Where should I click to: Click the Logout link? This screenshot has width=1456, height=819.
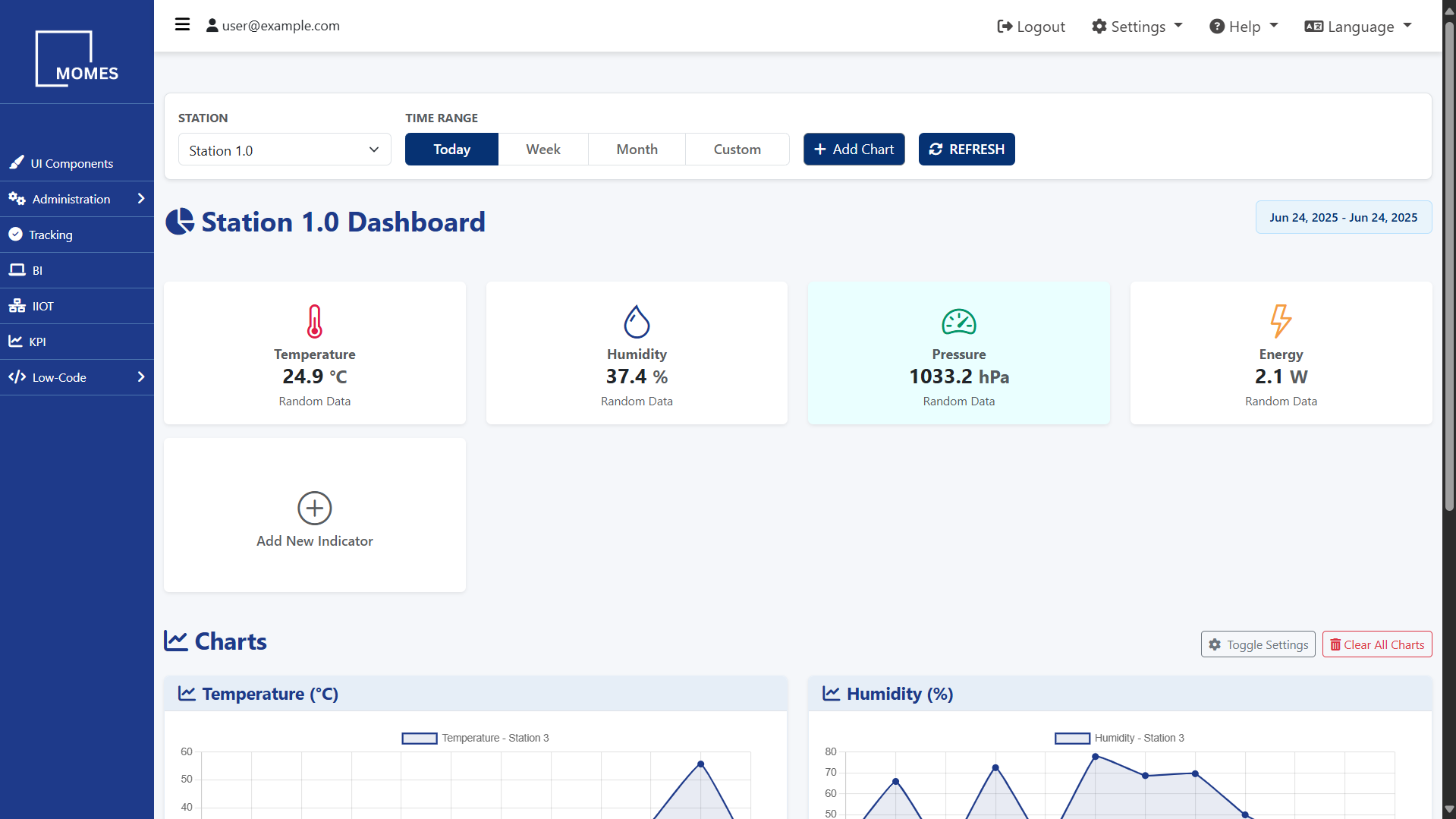pyautogui.click(x=1031, y=27)
